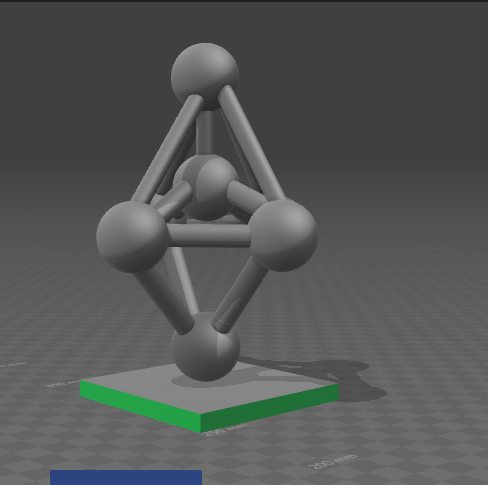
Task: Click the bottom sphere resting on the base
Action: [x=205, y=347]
